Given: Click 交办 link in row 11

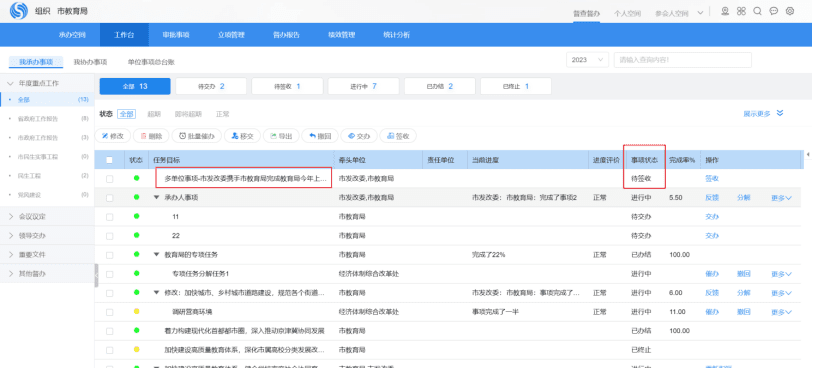Looking at the screenshot, I should coord(712,217).
